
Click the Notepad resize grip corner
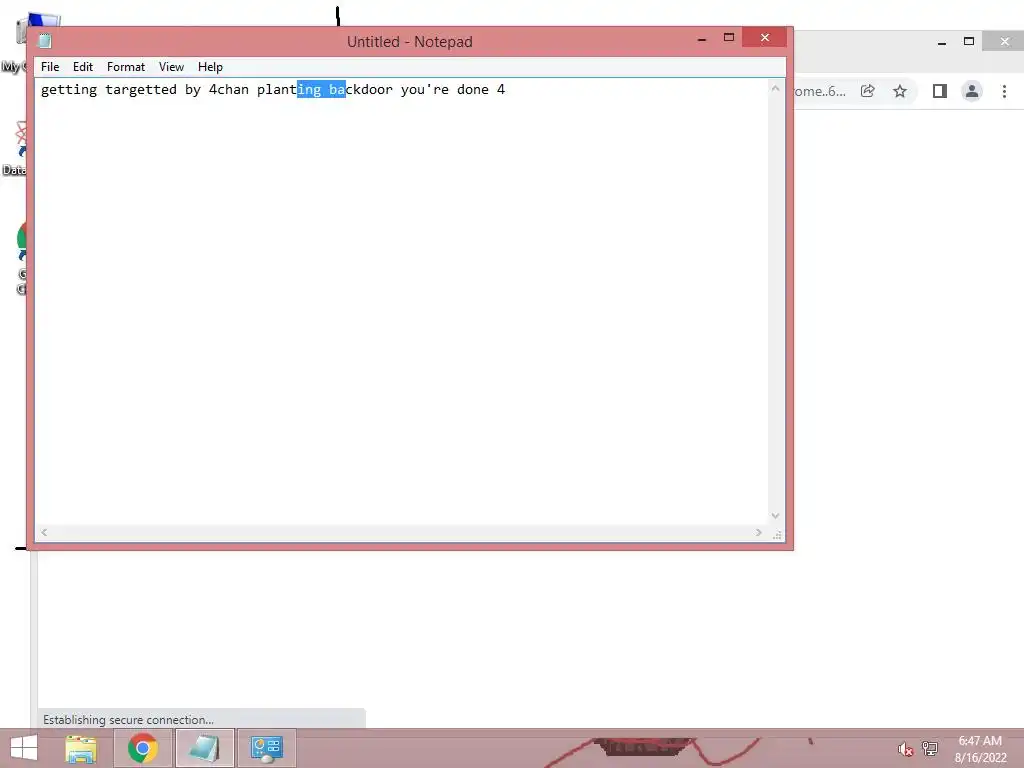pyautogui.click(x=777, y=534)
